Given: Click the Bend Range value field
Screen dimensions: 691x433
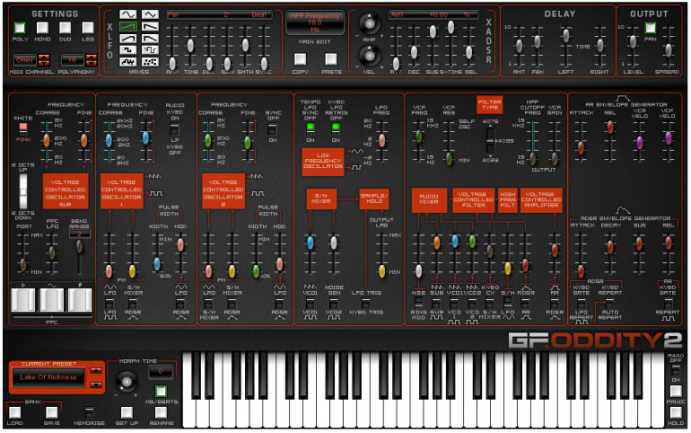Looking at the screenshot, I should (80, 233).
